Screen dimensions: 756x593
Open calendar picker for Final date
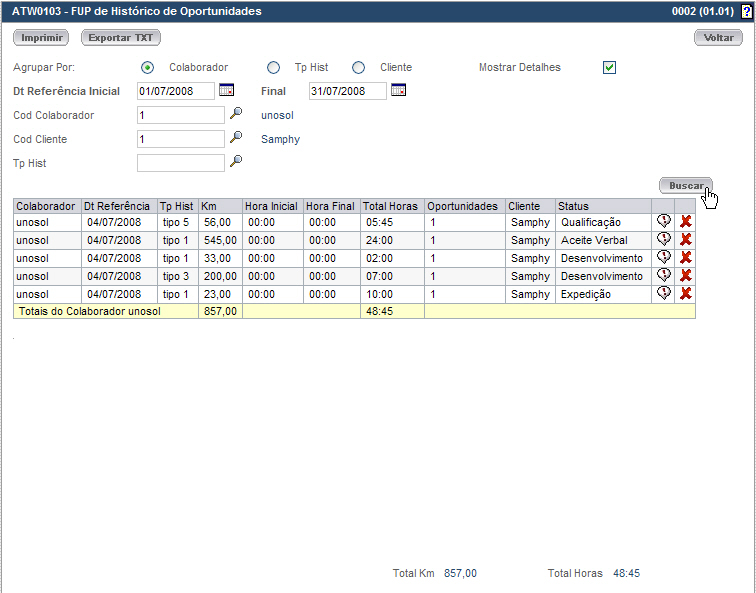[x=399, y=91]
